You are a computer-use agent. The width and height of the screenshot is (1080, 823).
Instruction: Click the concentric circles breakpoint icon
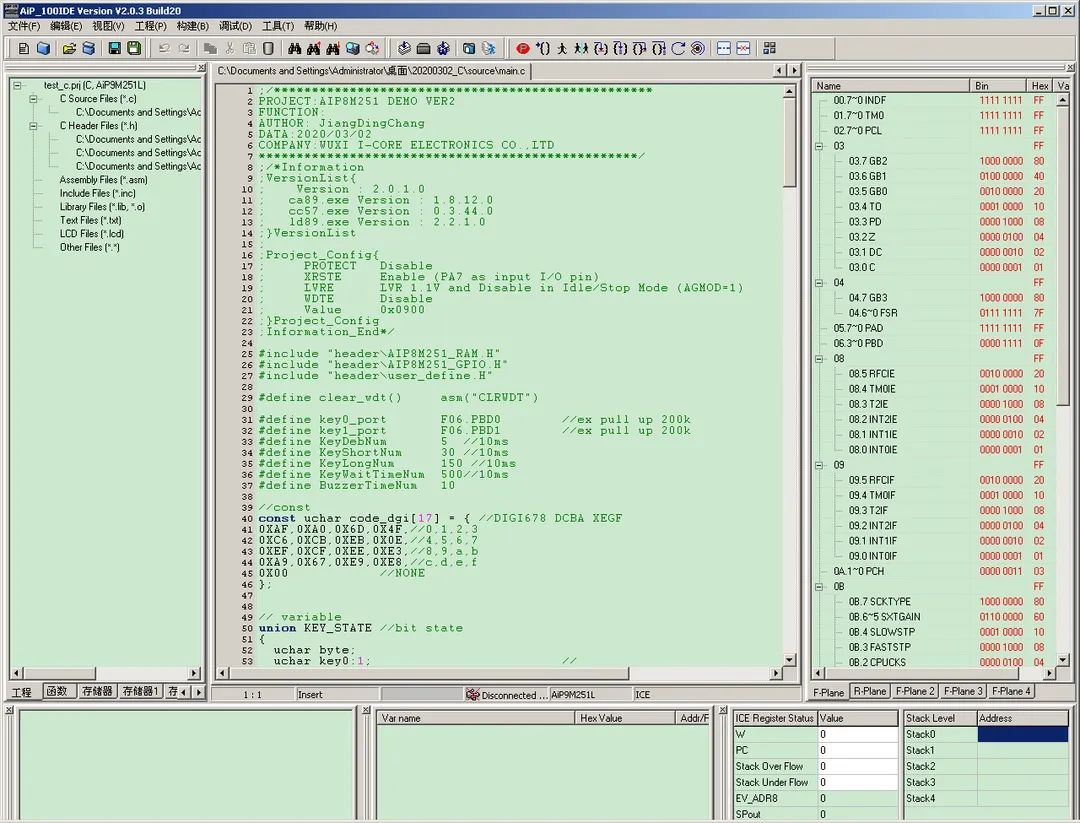pos(698,48)
